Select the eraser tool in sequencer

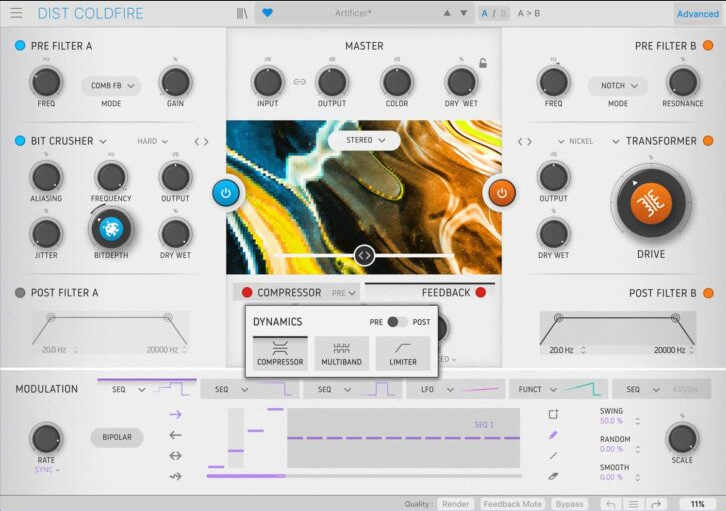tap(553, 476)
